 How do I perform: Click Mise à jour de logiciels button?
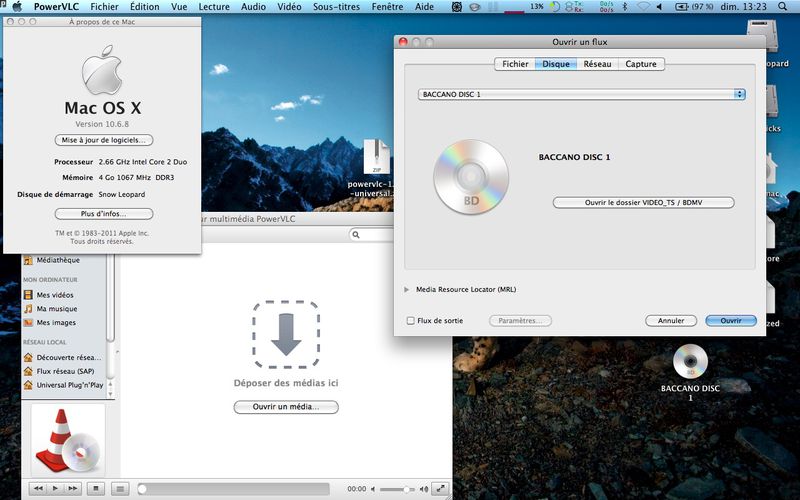pyautogui.click(x=104, y=140)
